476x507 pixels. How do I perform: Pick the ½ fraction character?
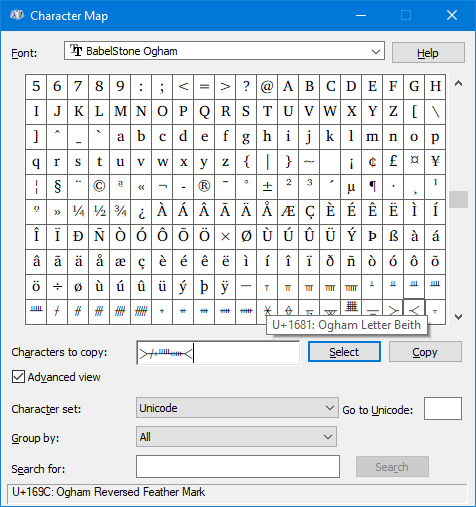(99, 212)
